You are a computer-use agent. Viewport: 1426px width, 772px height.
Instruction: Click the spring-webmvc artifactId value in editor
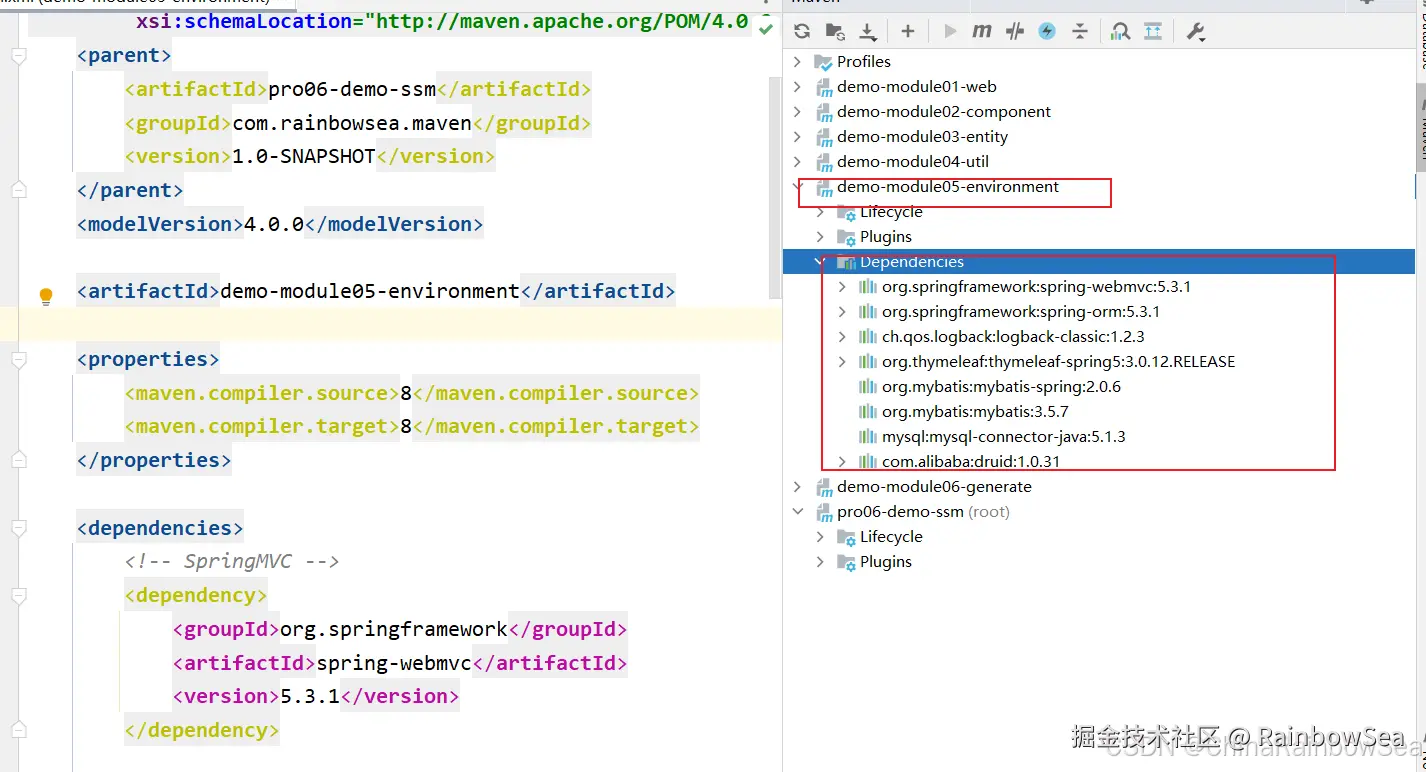[x=394, y=664]
